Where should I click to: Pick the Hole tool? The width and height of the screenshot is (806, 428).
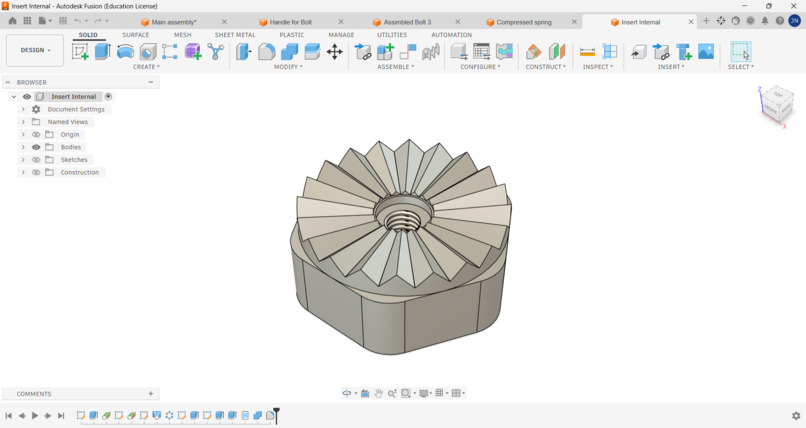(148, 51)
